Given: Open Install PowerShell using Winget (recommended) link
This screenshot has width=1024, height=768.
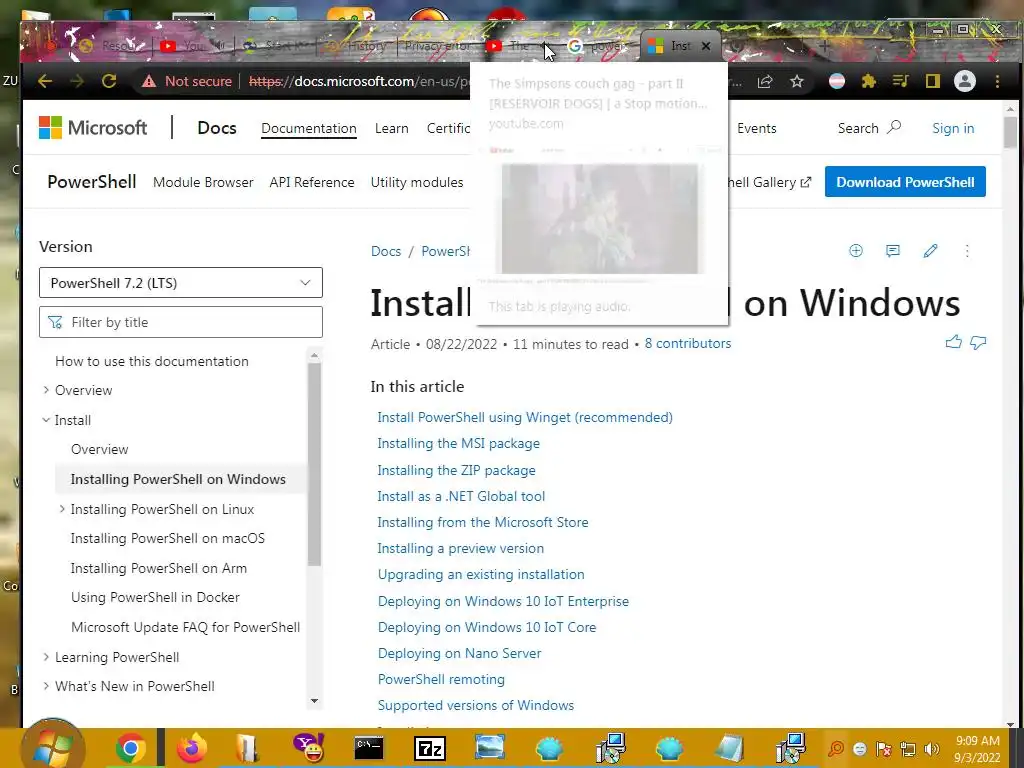Looking at the screenshot, I should [525, 417].
